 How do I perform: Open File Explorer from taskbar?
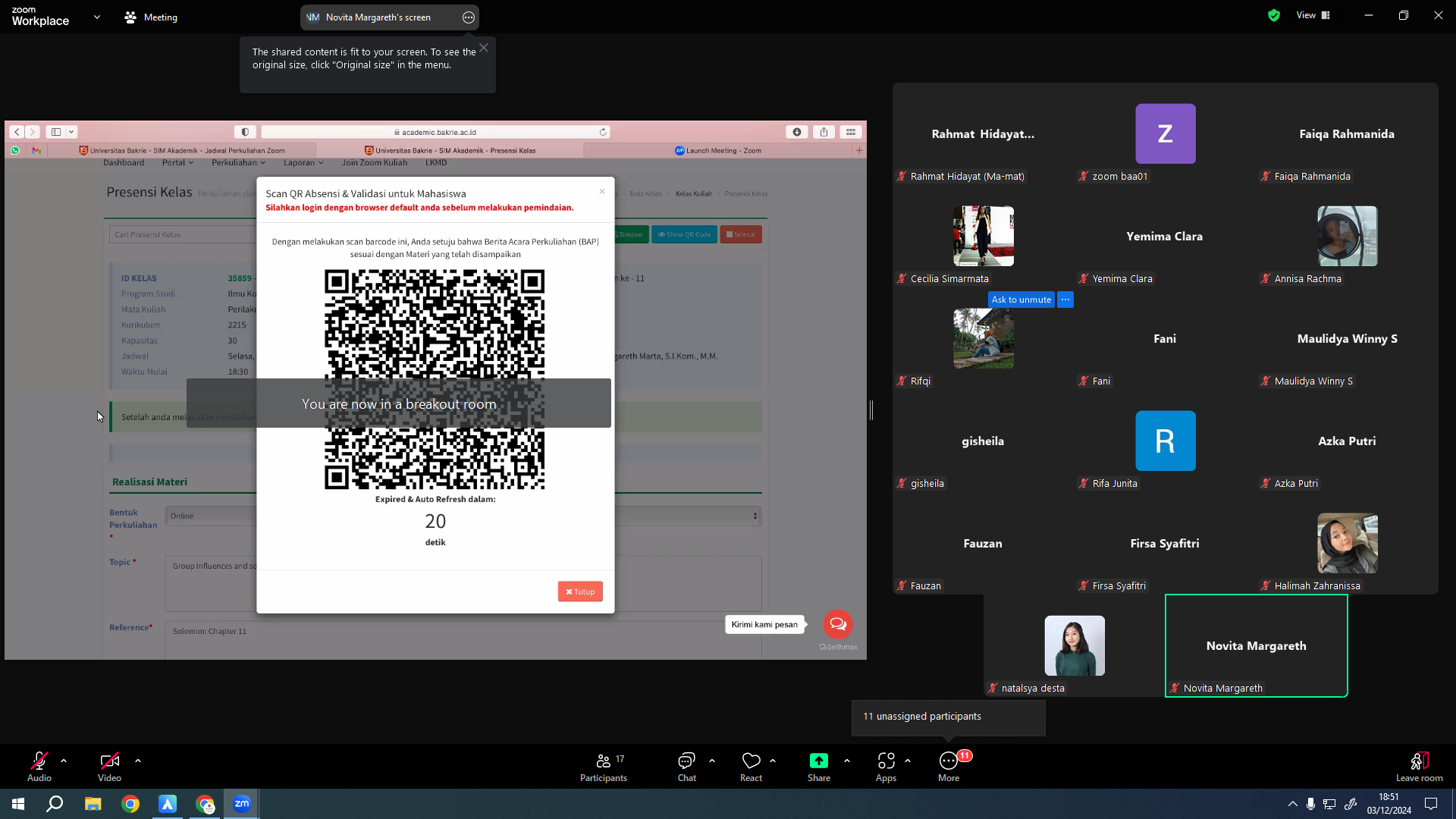[93, 804]
